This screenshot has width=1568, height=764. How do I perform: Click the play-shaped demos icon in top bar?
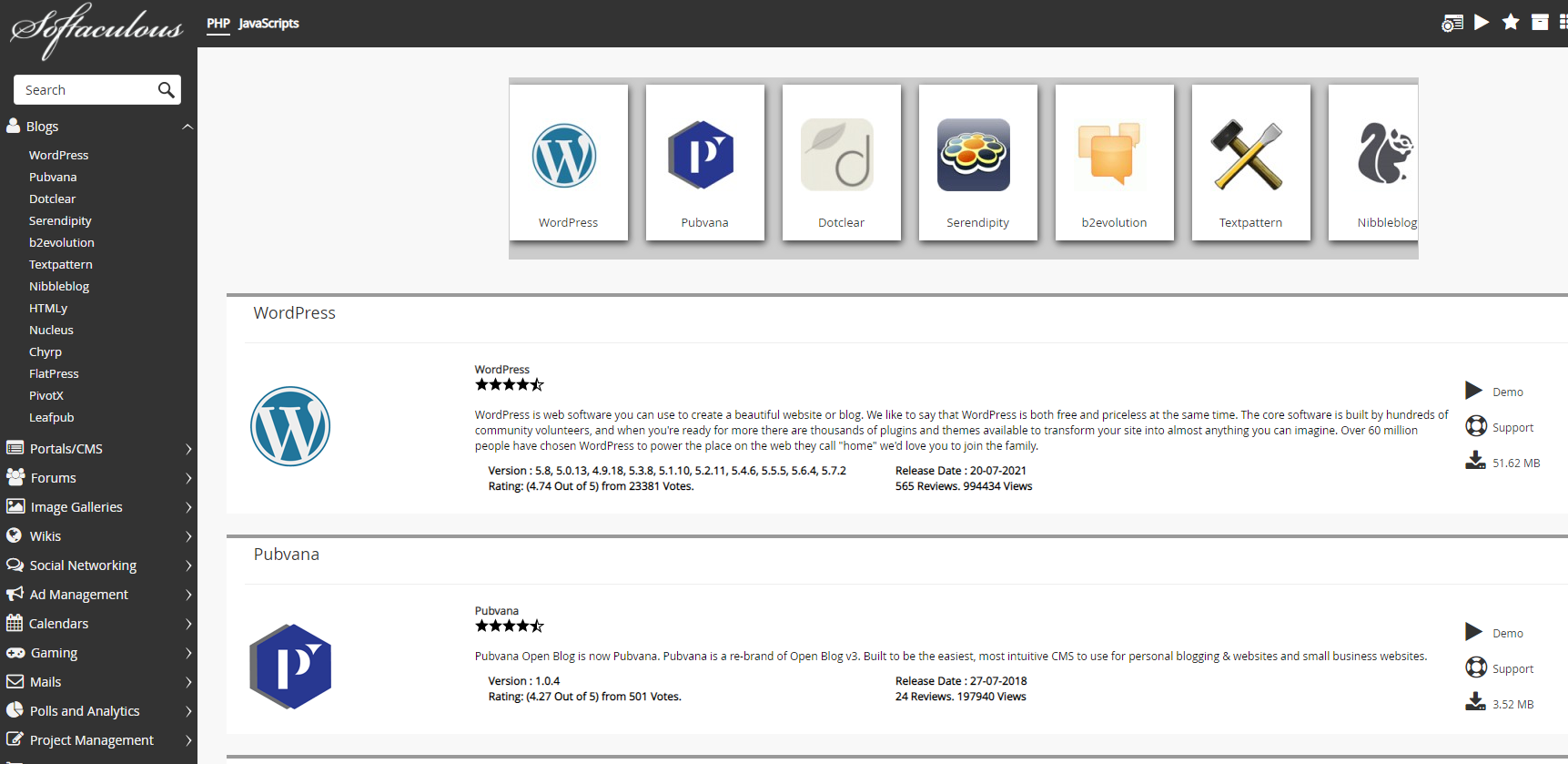(x=1482, y=22)
